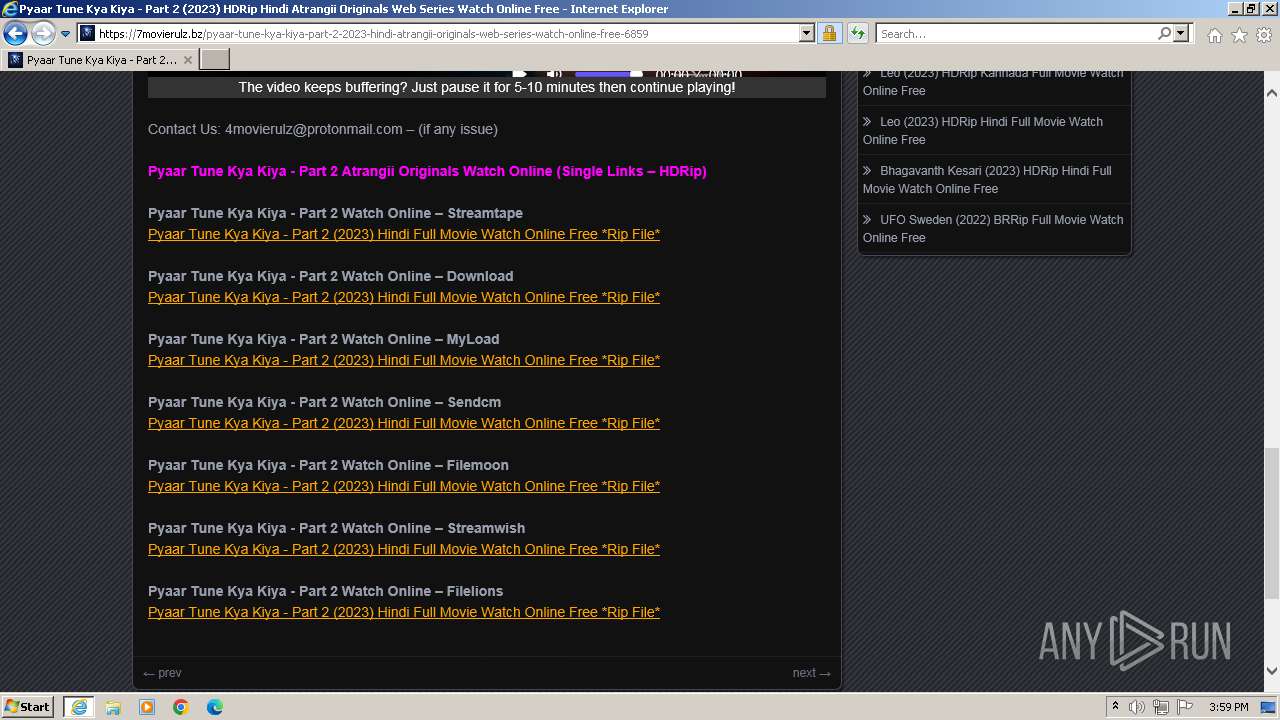Screen dimensions: 1280x720
Task: Click the video player volume icon
Action: [554, 73]
